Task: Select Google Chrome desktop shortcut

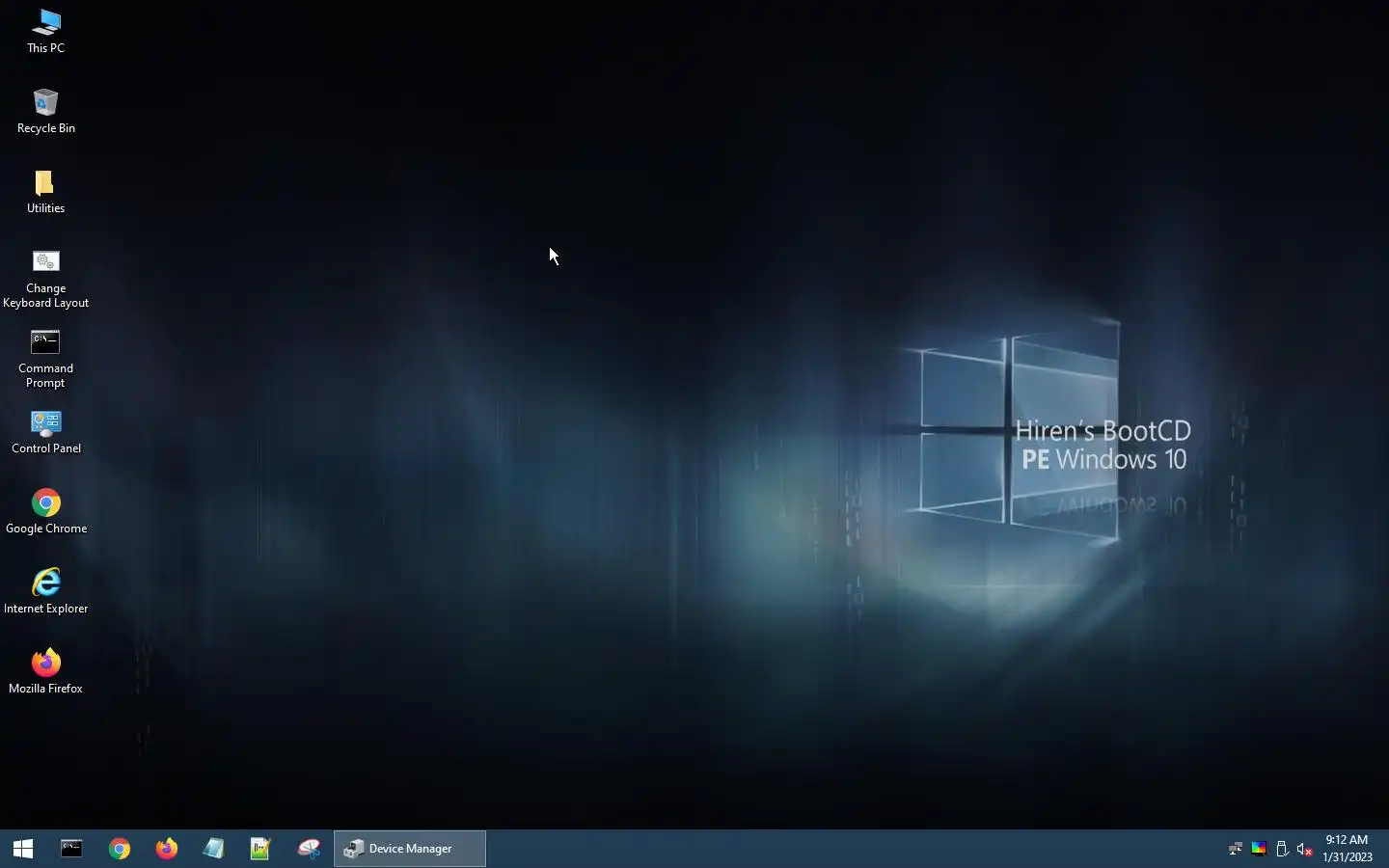Action: click(45, 511)
